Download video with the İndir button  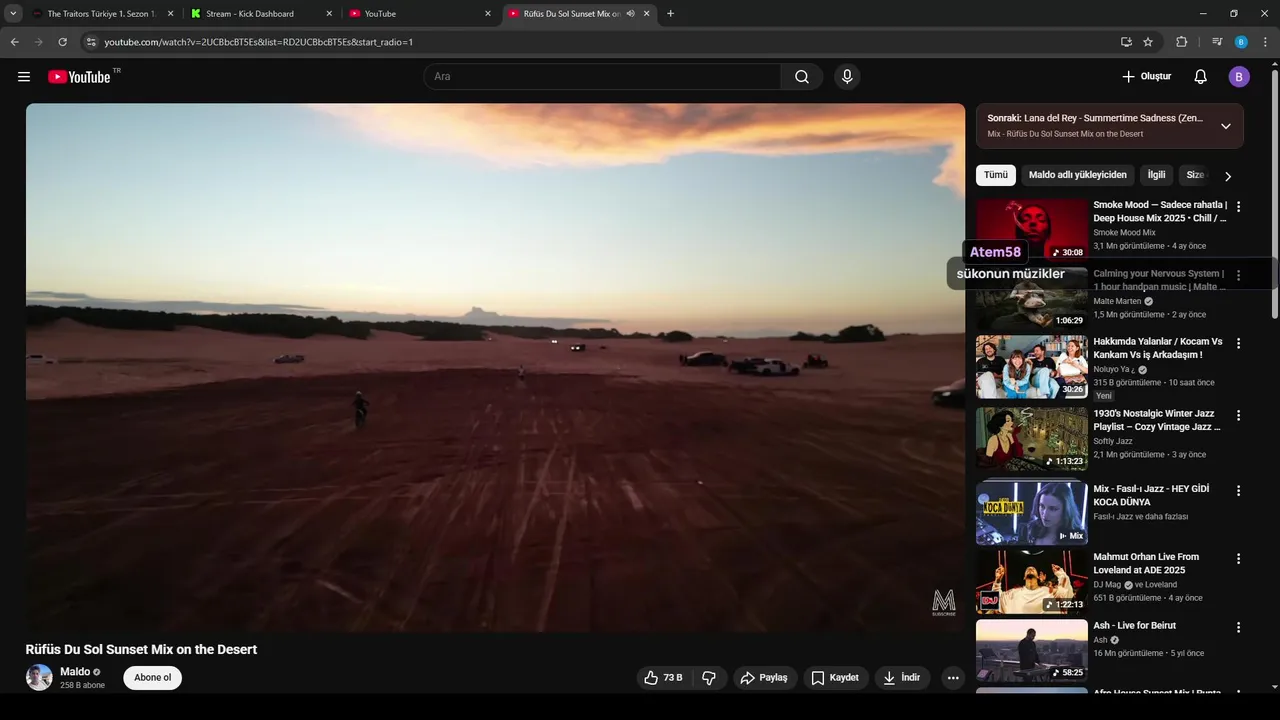[x=903, y=678]
